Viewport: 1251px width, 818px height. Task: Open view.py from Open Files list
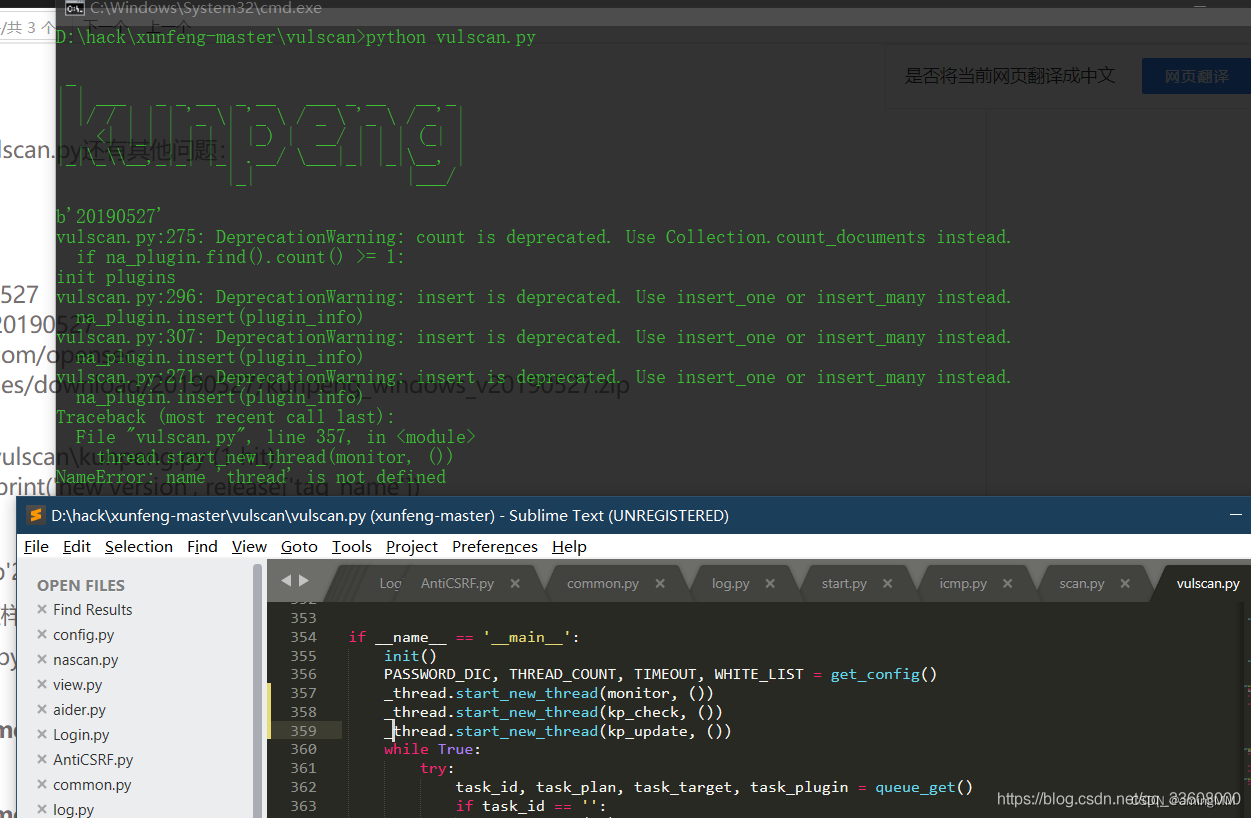coord(78,685)
